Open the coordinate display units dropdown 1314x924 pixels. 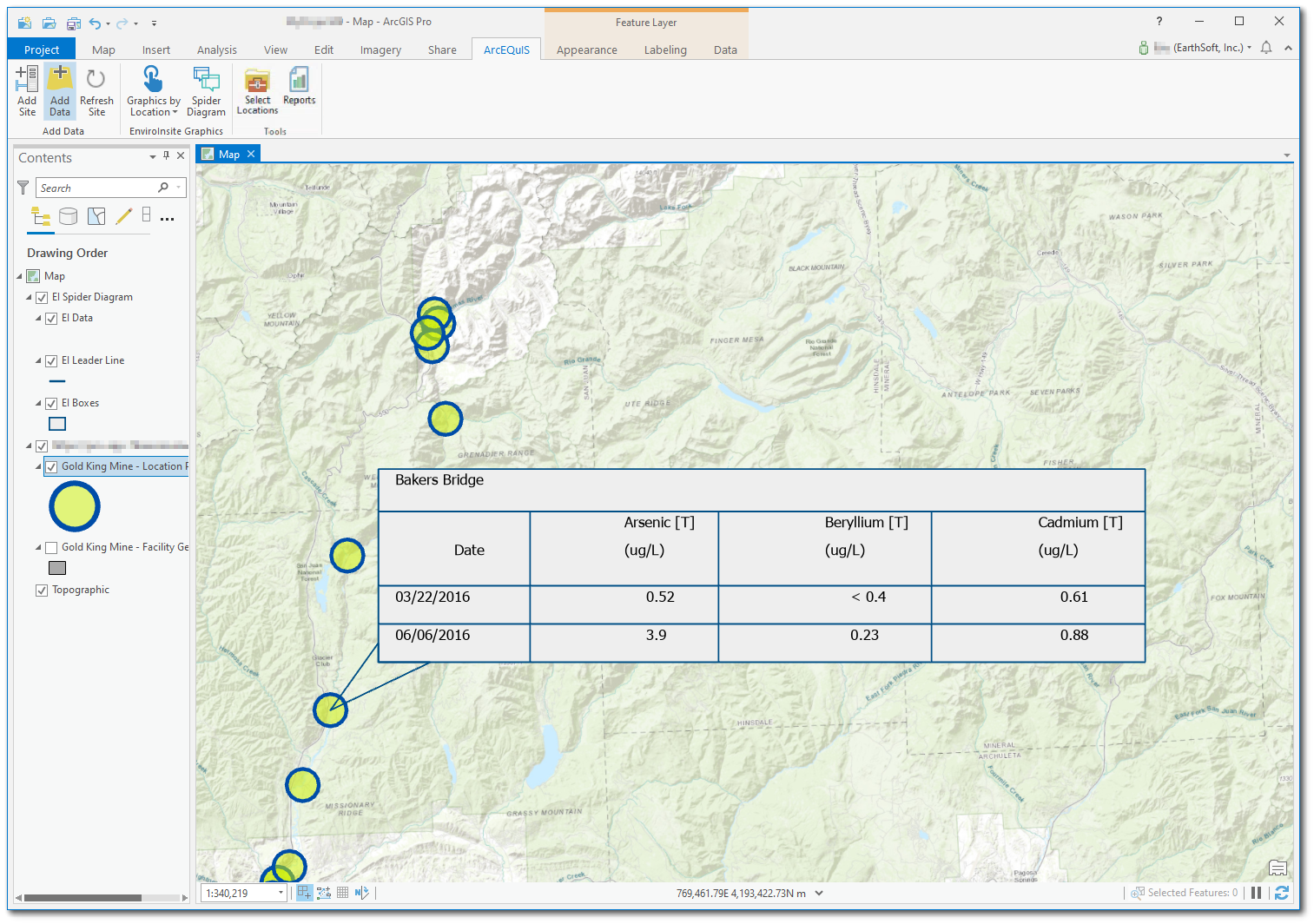(x=819, y=893)
